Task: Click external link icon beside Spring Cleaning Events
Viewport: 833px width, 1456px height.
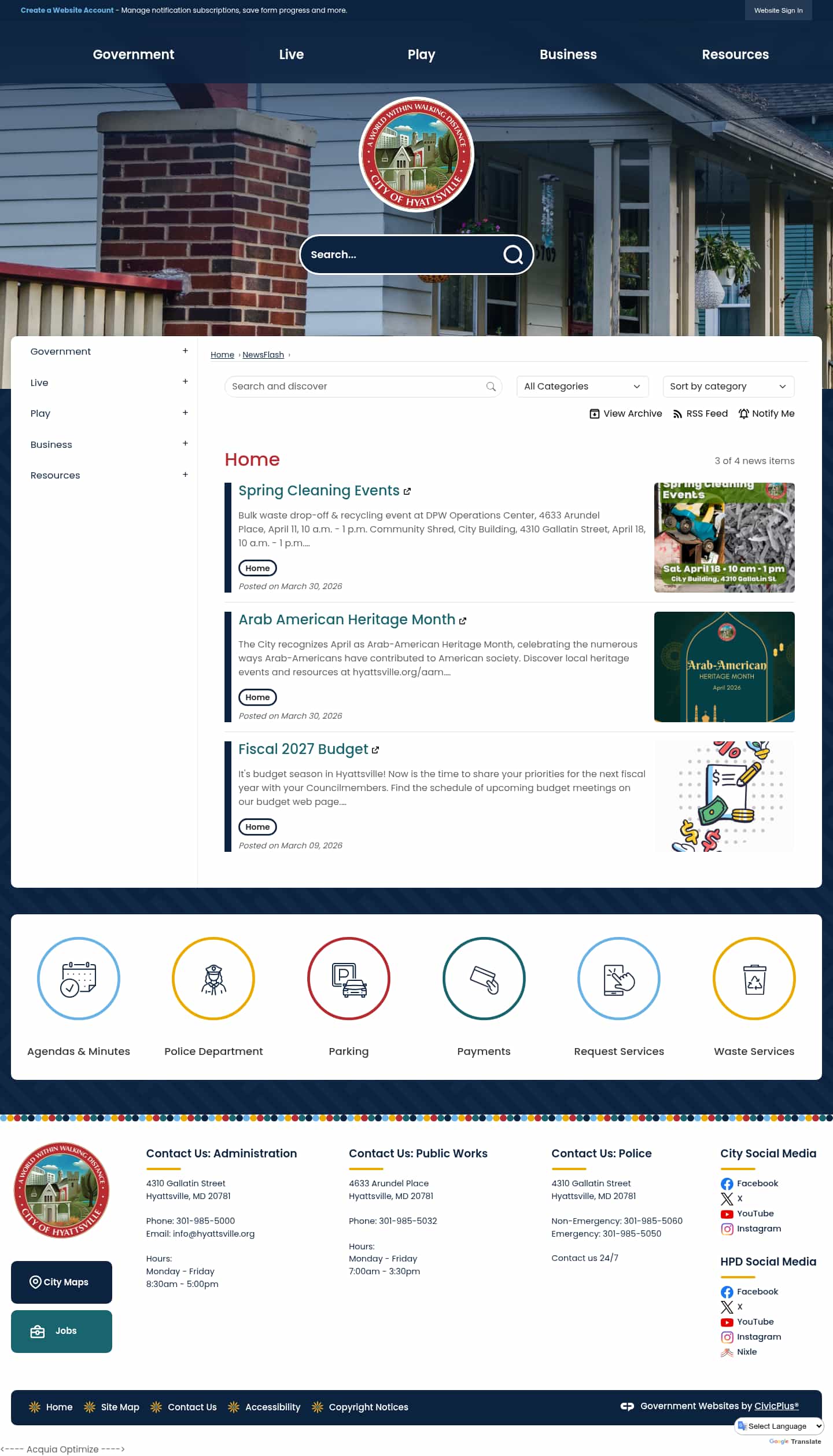Action: tap(407, 491)
